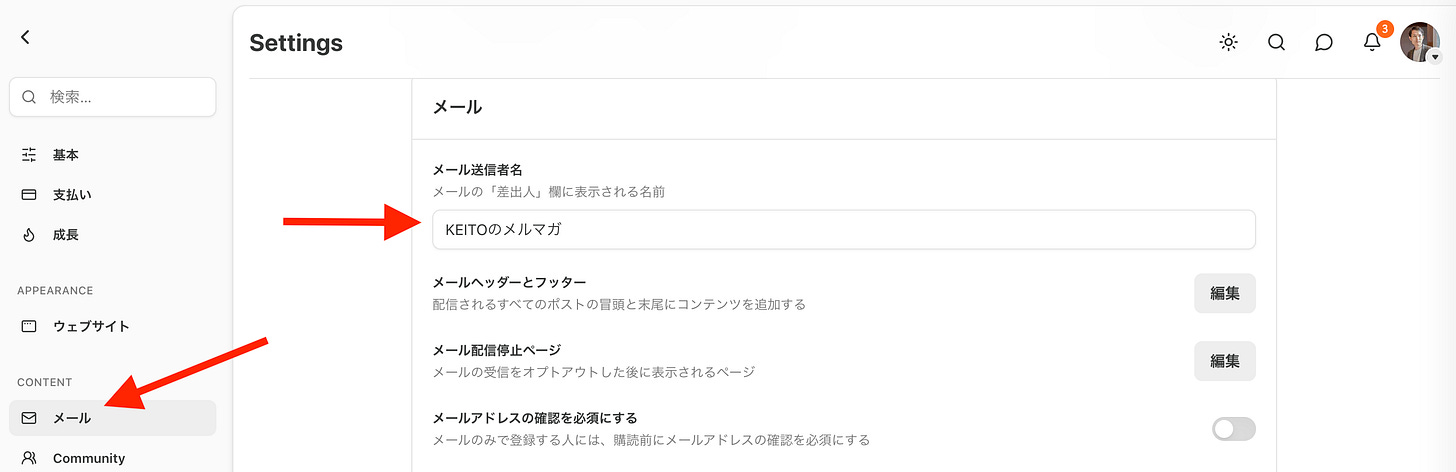
Task: Click the メール送信者名 text field
Action: pos(844,229)
